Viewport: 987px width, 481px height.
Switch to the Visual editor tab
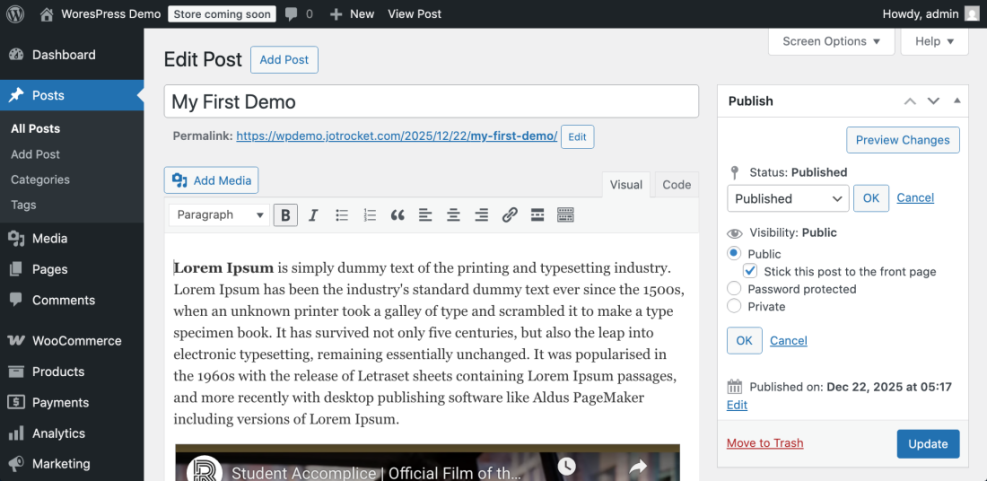click(626, 185)
